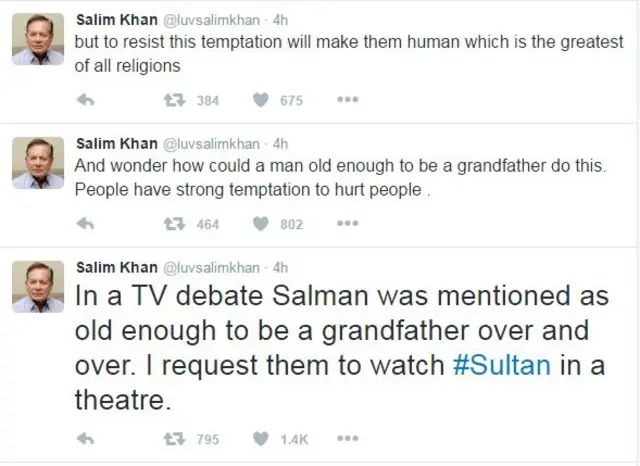
Task: Open more options on the 'greatest of all religions' tweet
Action: coord(347,100)
